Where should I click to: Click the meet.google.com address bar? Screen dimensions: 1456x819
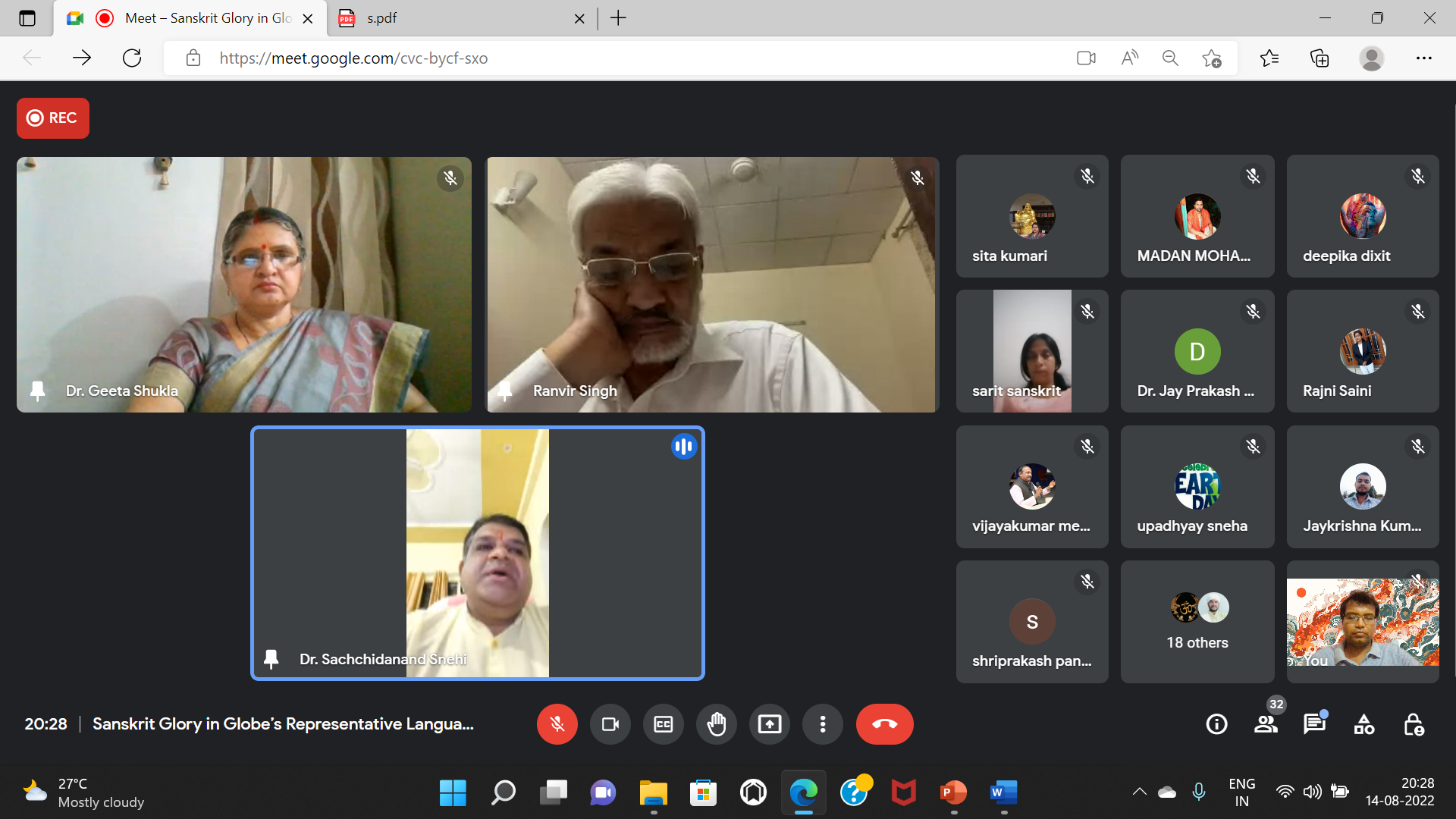point(607,58)
